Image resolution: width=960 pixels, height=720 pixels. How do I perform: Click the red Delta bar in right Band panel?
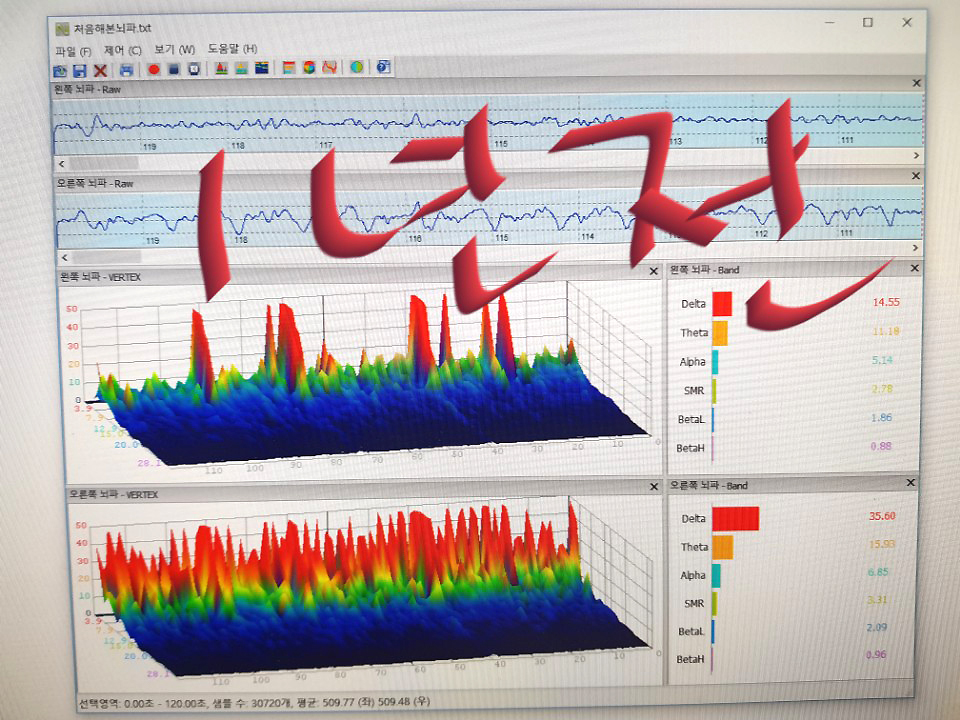click(x=735, y=518)
